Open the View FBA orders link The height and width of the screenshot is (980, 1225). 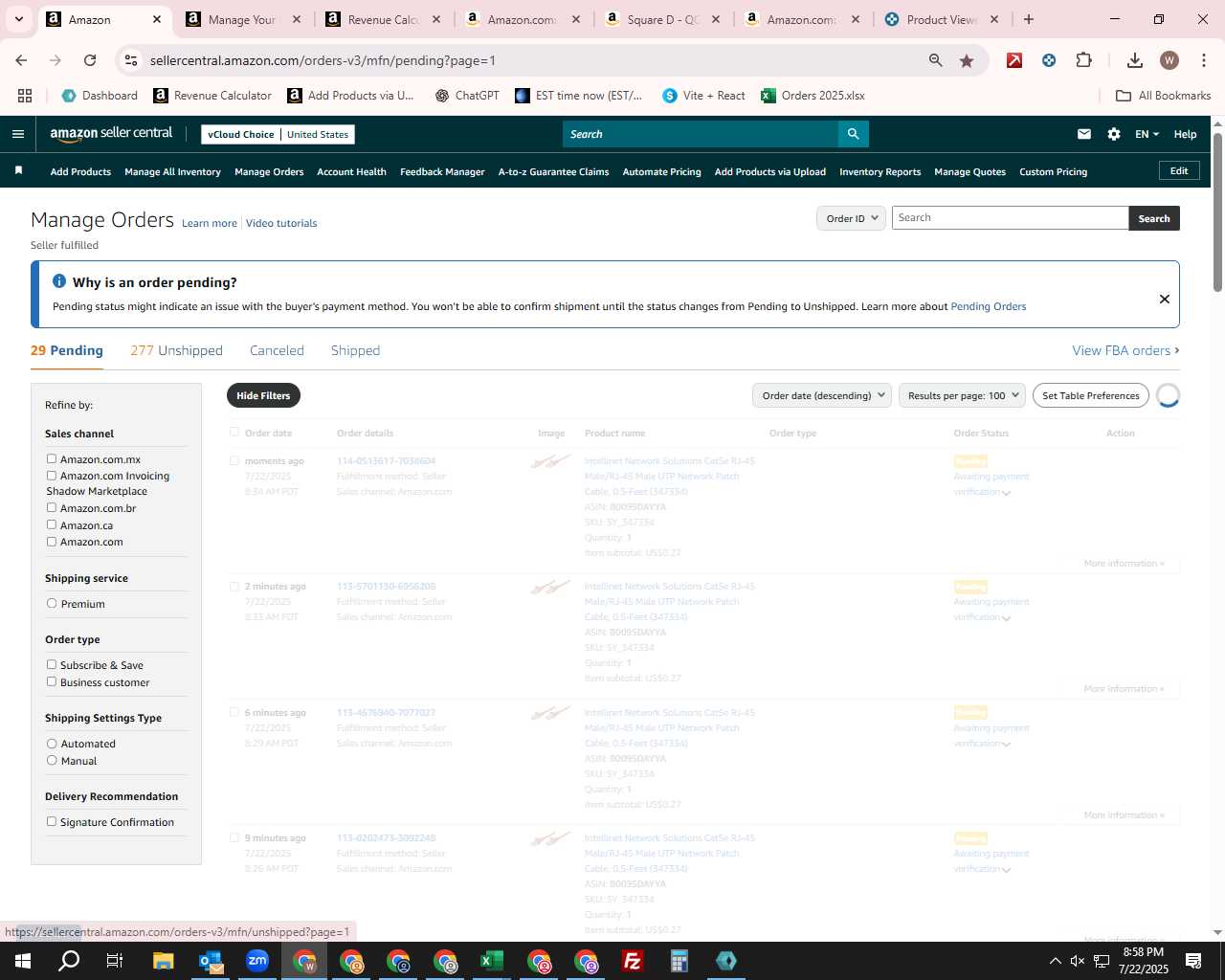(x=1125, y=350)
